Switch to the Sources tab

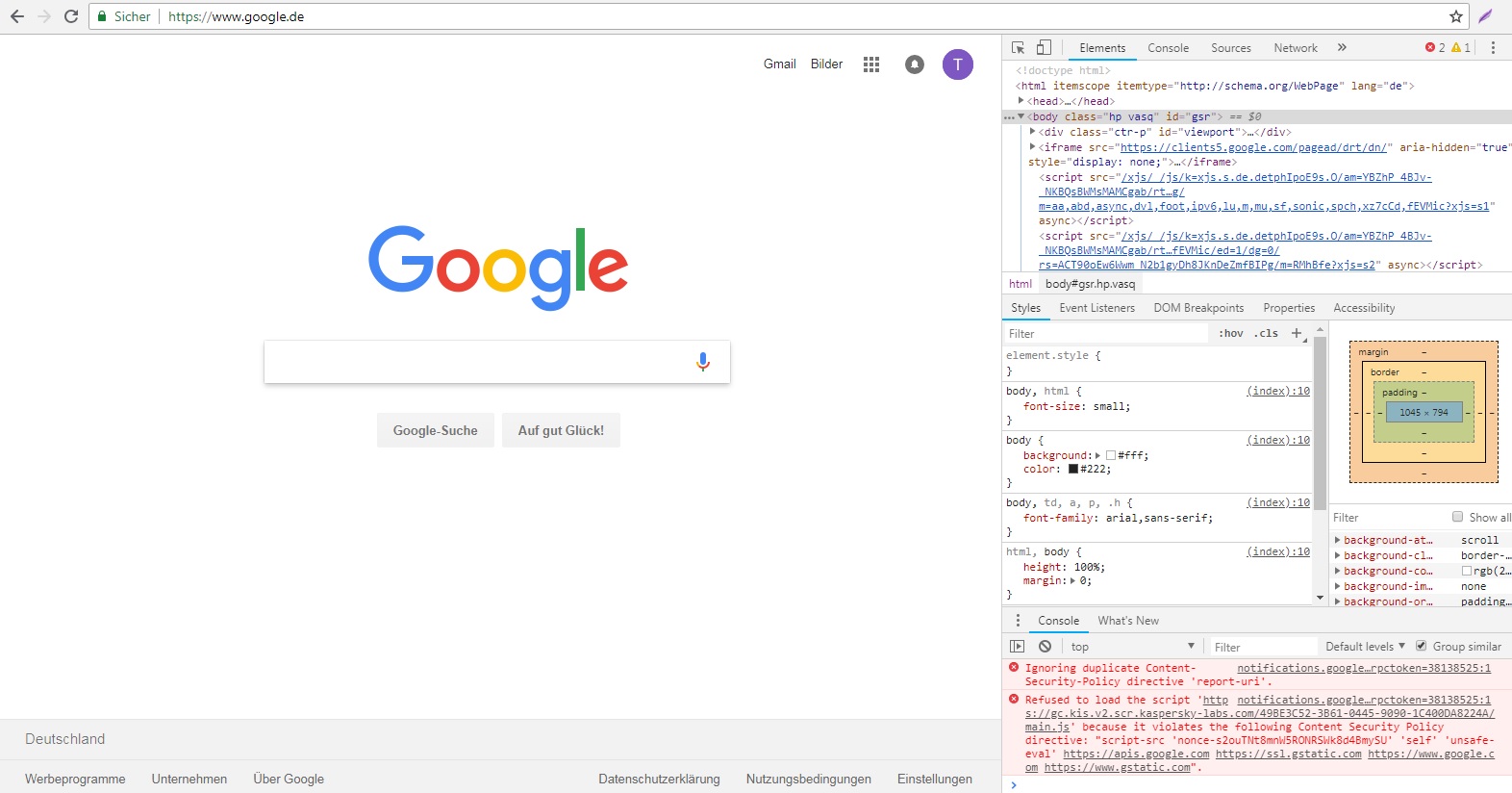coord(1231,48)
